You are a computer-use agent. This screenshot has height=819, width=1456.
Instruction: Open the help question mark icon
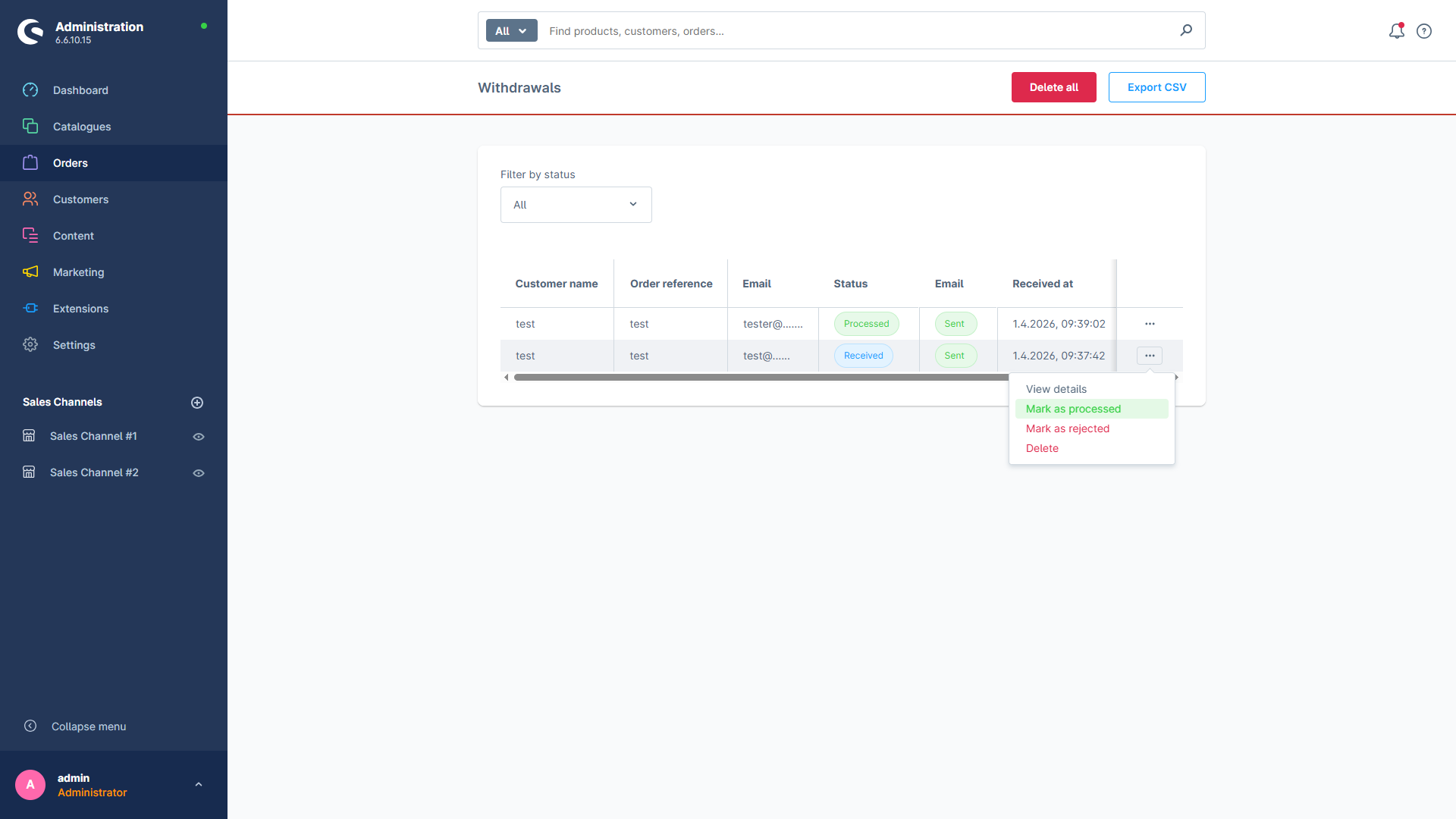pos(1424,31)
